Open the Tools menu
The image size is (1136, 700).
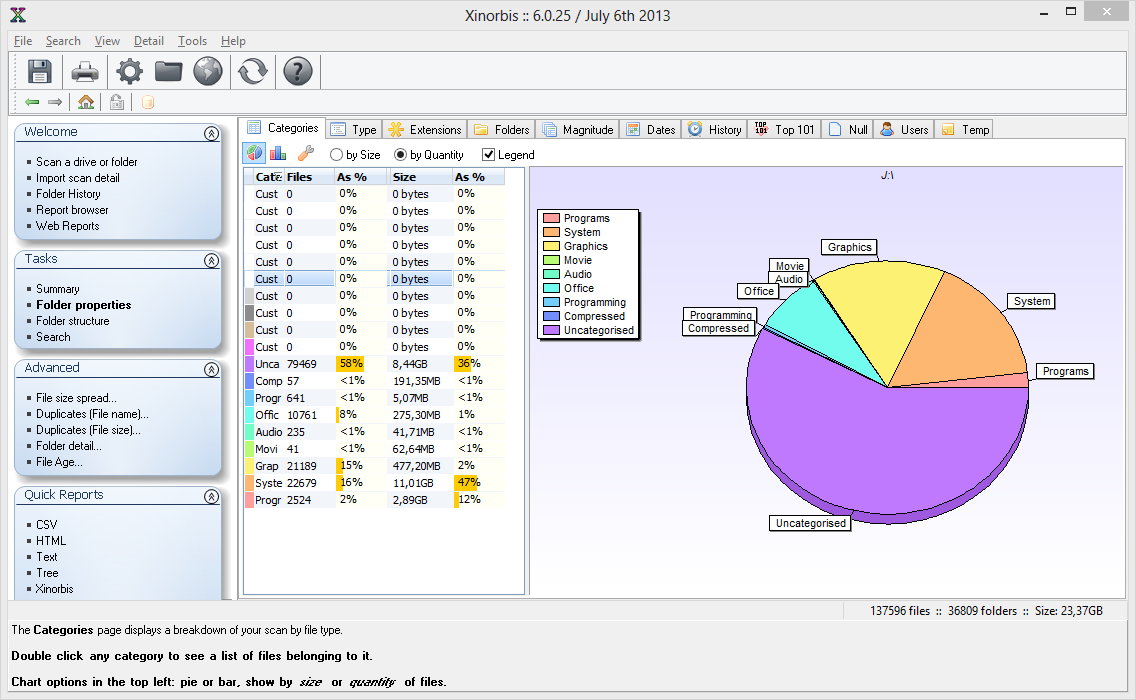pyautogui.click(x=192, y=41)
